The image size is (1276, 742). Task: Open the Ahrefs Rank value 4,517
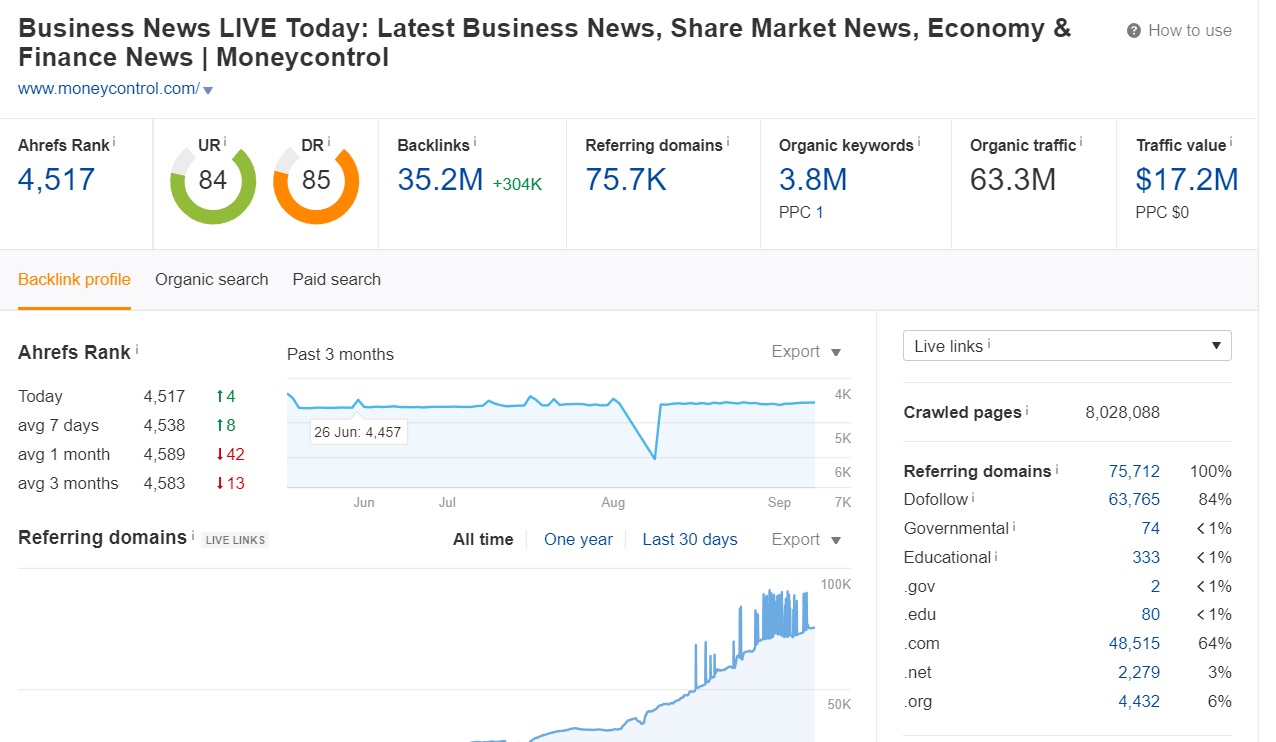(57, 180)
